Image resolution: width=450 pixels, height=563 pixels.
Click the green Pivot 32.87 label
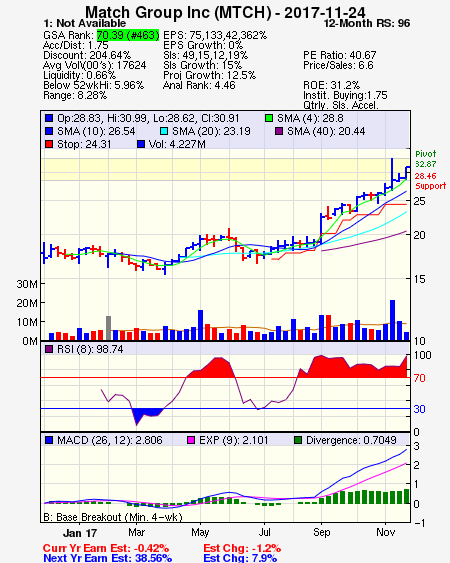pyautogui.click(x=426, y=159)
